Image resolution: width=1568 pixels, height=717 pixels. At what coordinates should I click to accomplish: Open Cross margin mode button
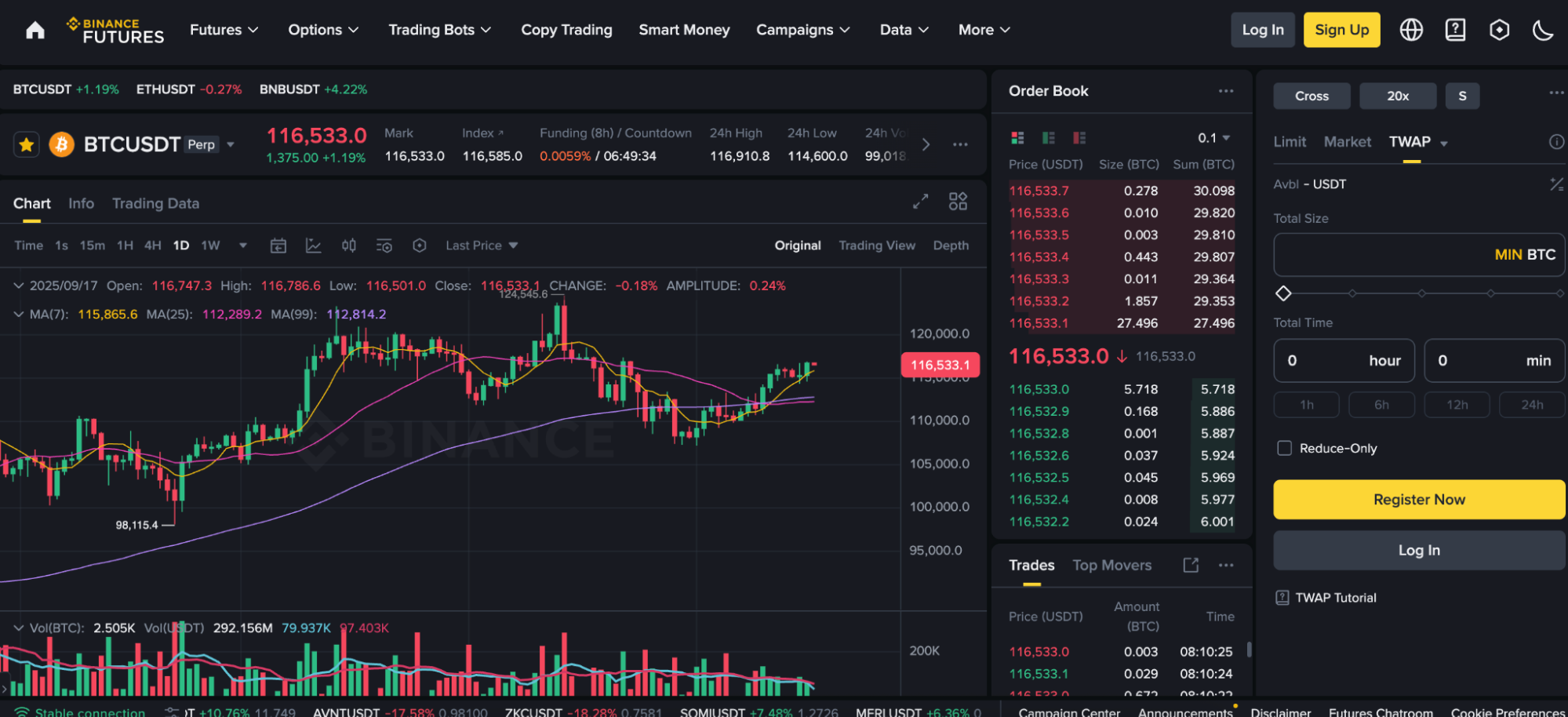[x=1312, y=96]
